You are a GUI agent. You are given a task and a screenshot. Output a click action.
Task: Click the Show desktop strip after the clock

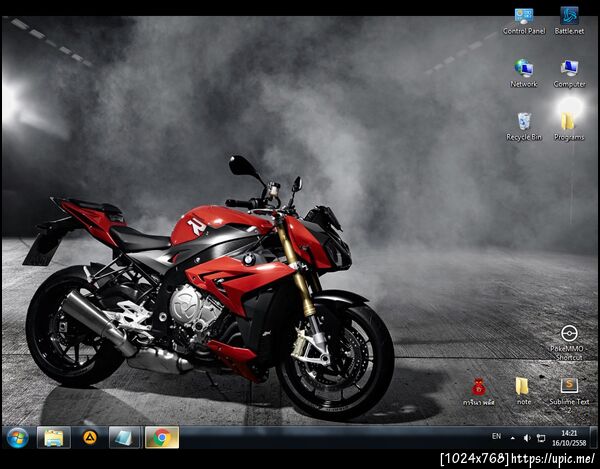tap(595, 438)
